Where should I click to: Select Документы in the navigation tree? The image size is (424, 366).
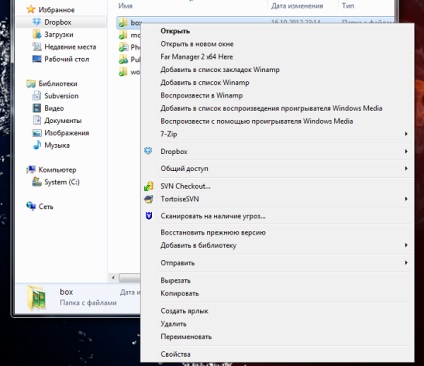[63, 120]
